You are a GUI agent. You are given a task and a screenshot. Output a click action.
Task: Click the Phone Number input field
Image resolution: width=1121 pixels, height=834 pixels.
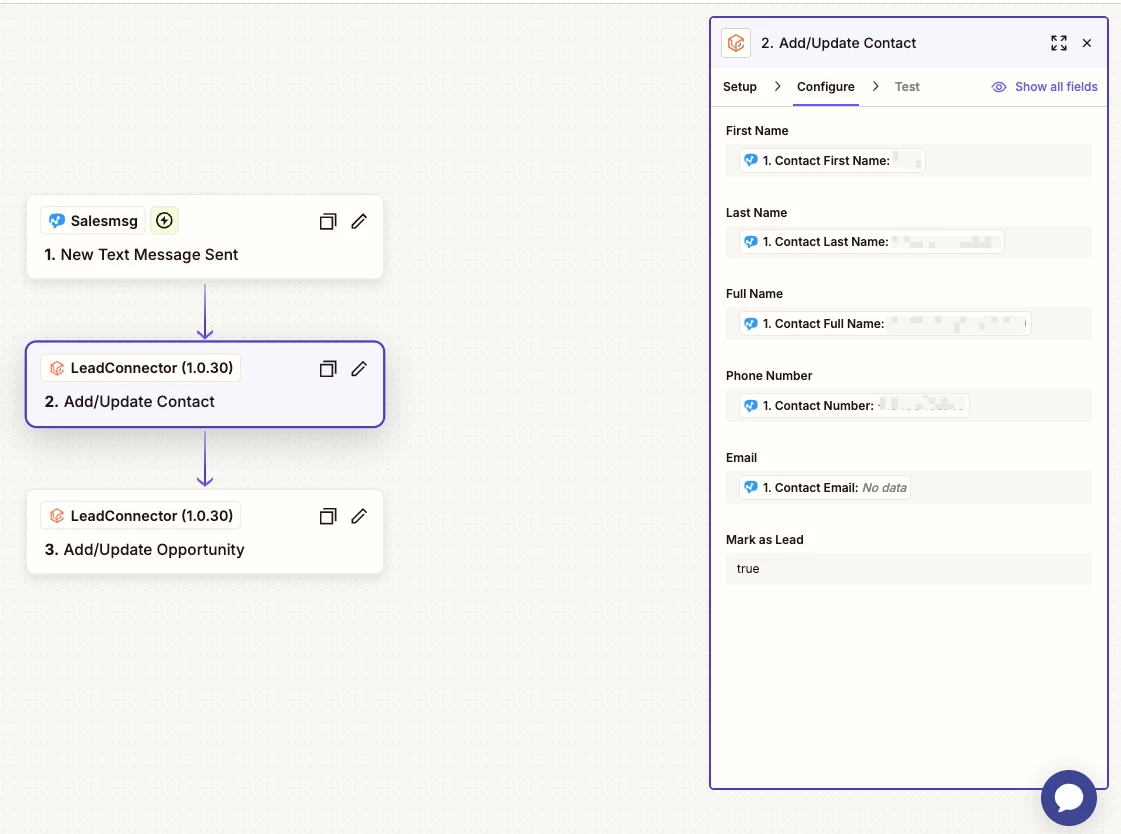coord(909,406)
